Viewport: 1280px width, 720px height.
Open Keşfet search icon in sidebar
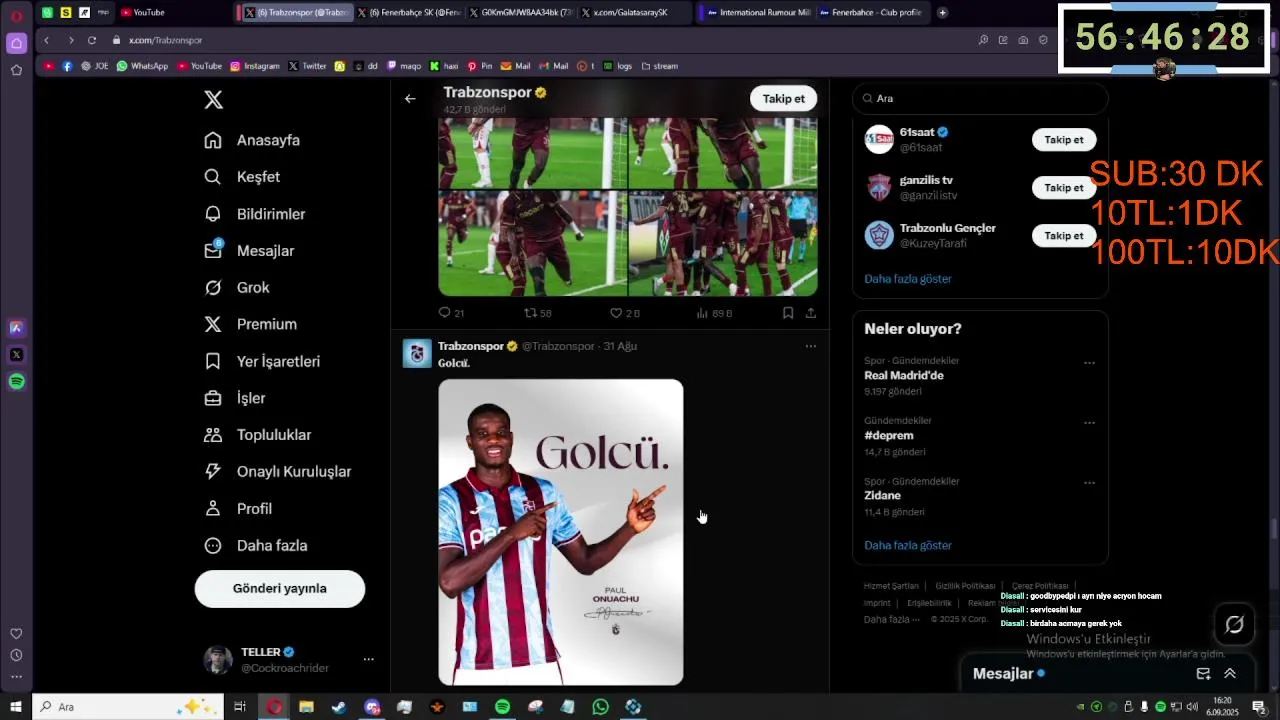213,177
